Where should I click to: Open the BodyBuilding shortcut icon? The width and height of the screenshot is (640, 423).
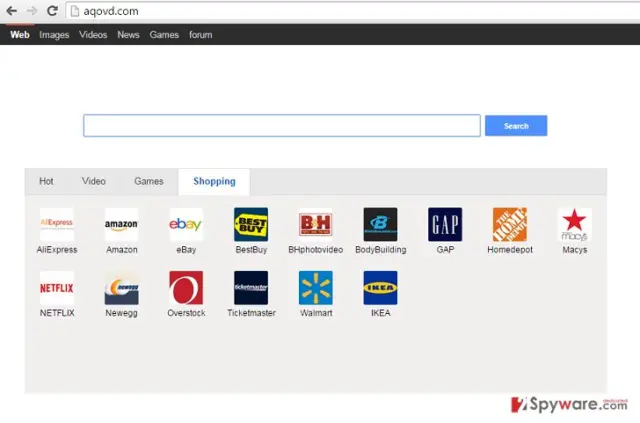pyautogui.click(x=380, y=224)
